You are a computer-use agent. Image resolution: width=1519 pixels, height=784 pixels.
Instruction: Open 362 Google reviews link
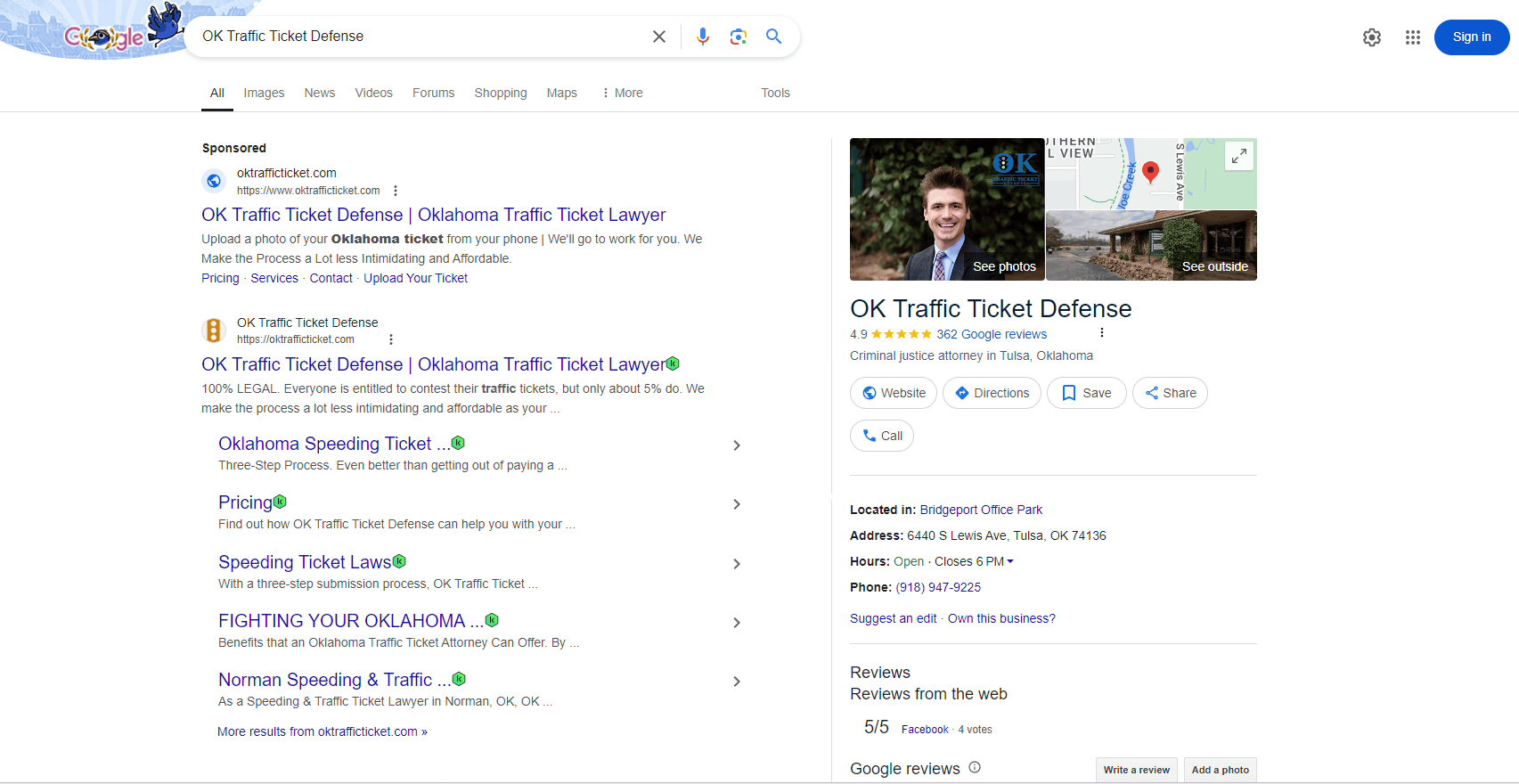992,334
